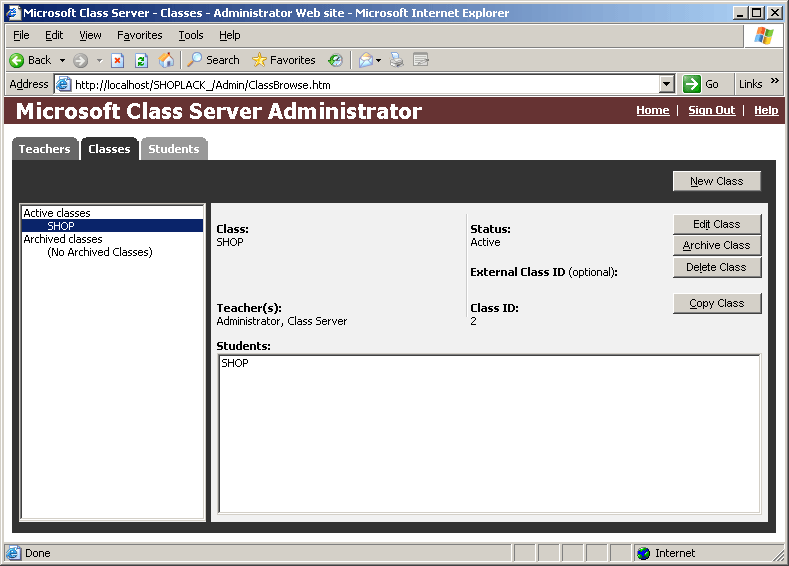Open the Favorites menu
This screenshot has height=566, width=789.
(139, 35)
